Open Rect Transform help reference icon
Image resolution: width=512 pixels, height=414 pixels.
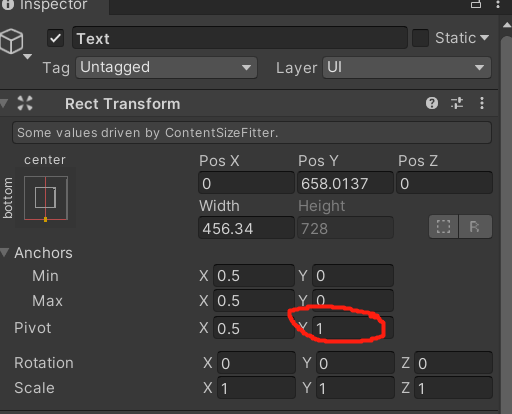pyautogui.click(x=432, y=103)
